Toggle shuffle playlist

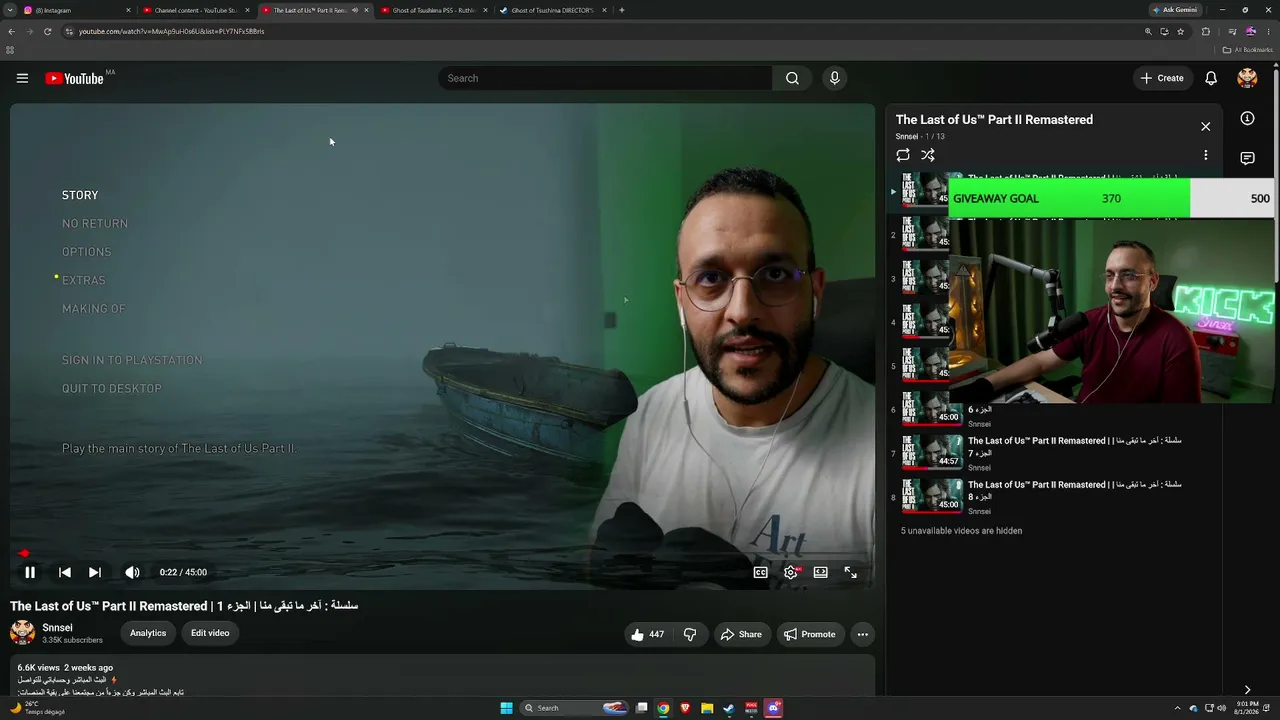[928, 155]
